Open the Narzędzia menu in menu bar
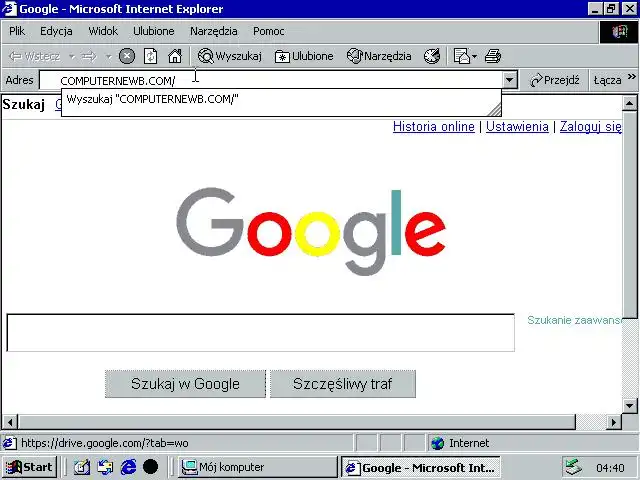 pos(213,31)
